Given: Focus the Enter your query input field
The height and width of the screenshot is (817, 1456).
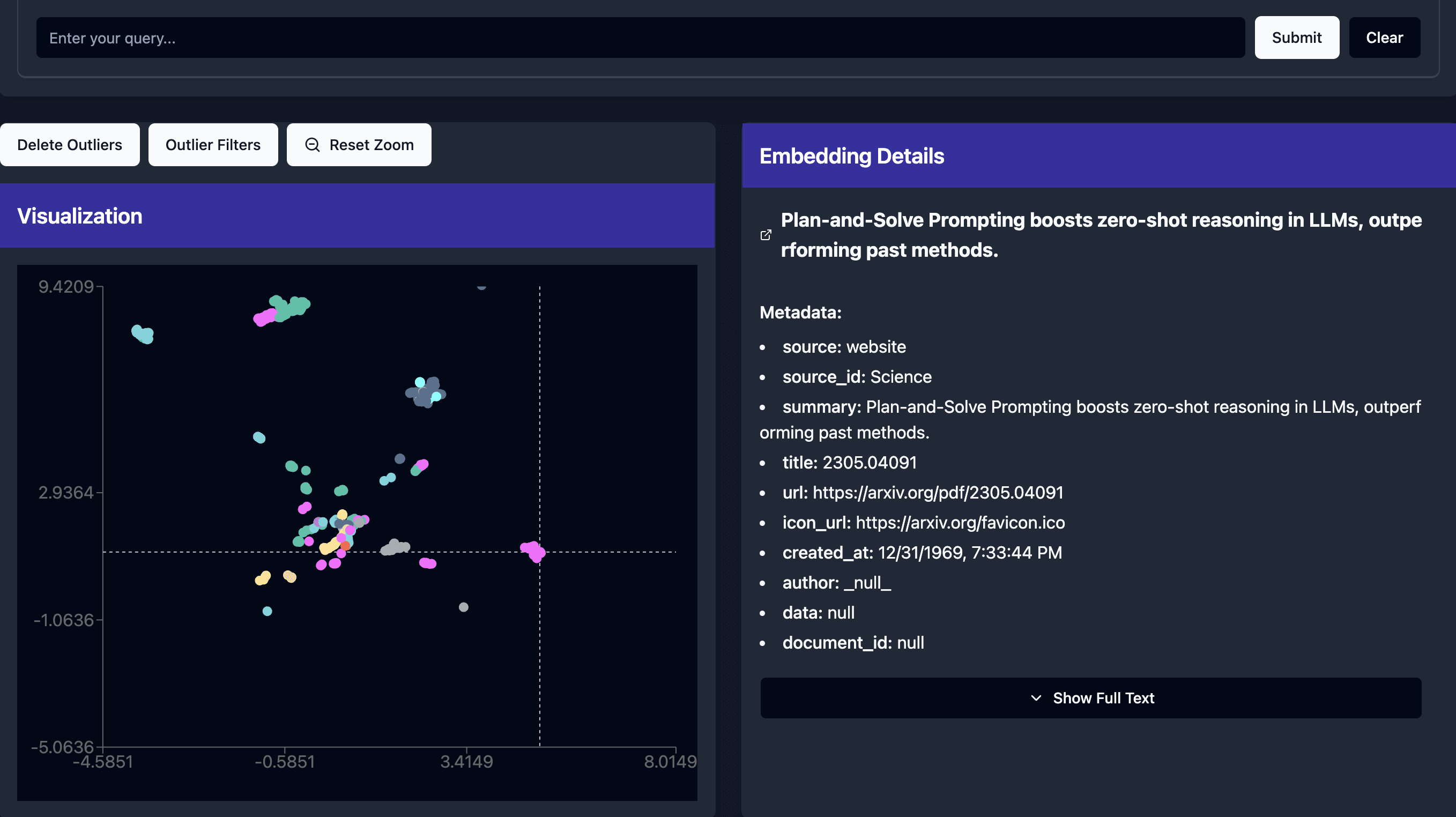Looking at the screenshot, I should 641,38.
